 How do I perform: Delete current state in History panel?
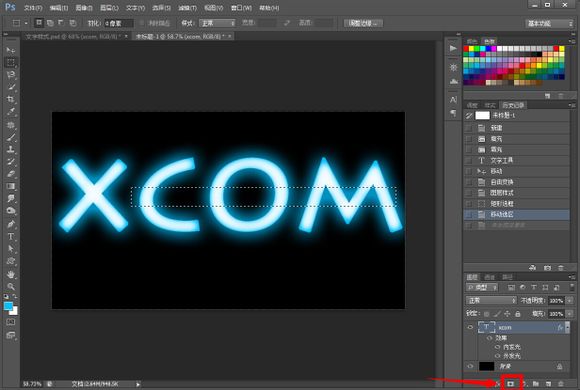point(561,268)
